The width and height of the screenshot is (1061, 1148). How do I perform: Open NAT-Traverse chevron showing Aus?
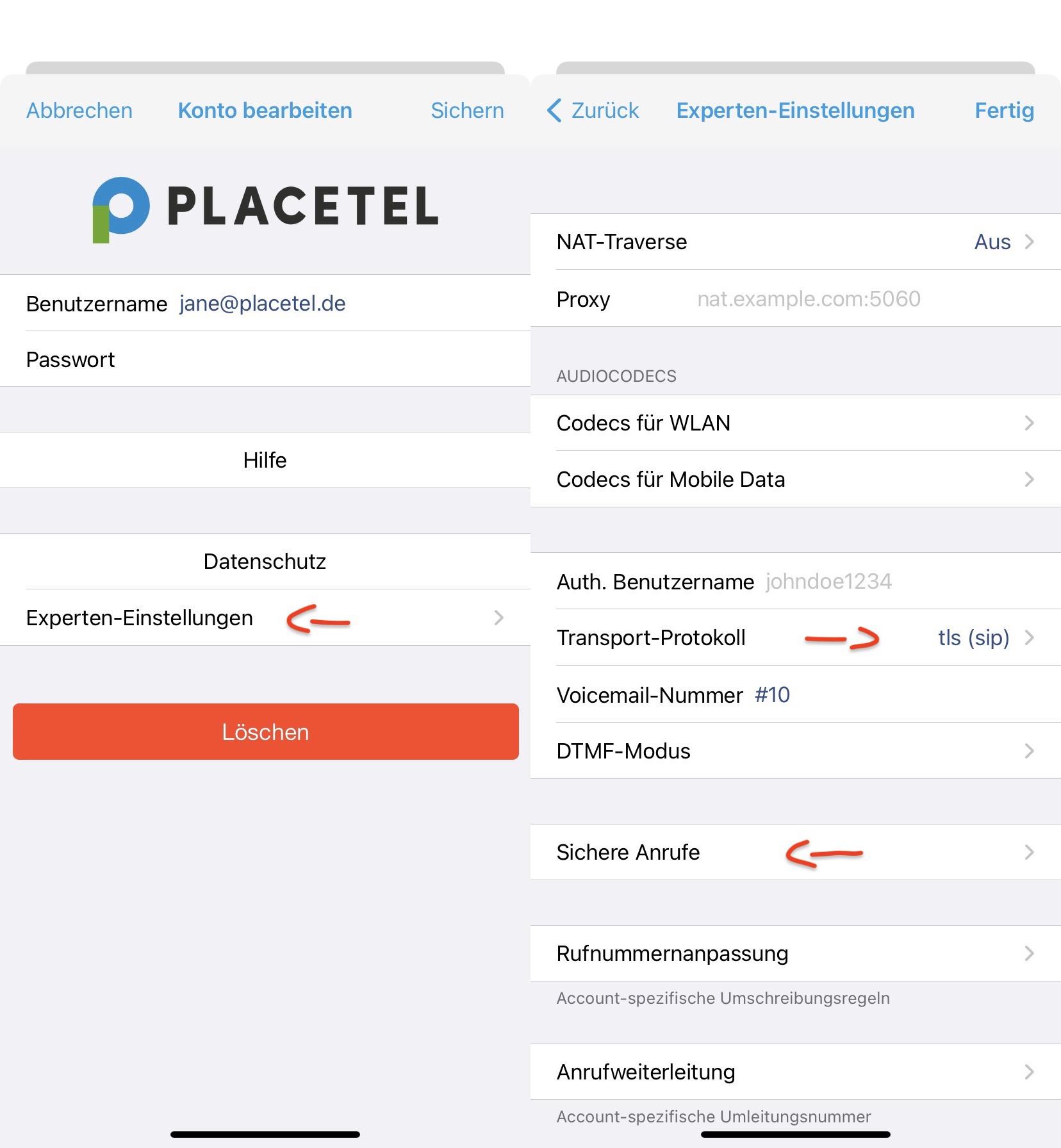click(x=1029, y=242)
